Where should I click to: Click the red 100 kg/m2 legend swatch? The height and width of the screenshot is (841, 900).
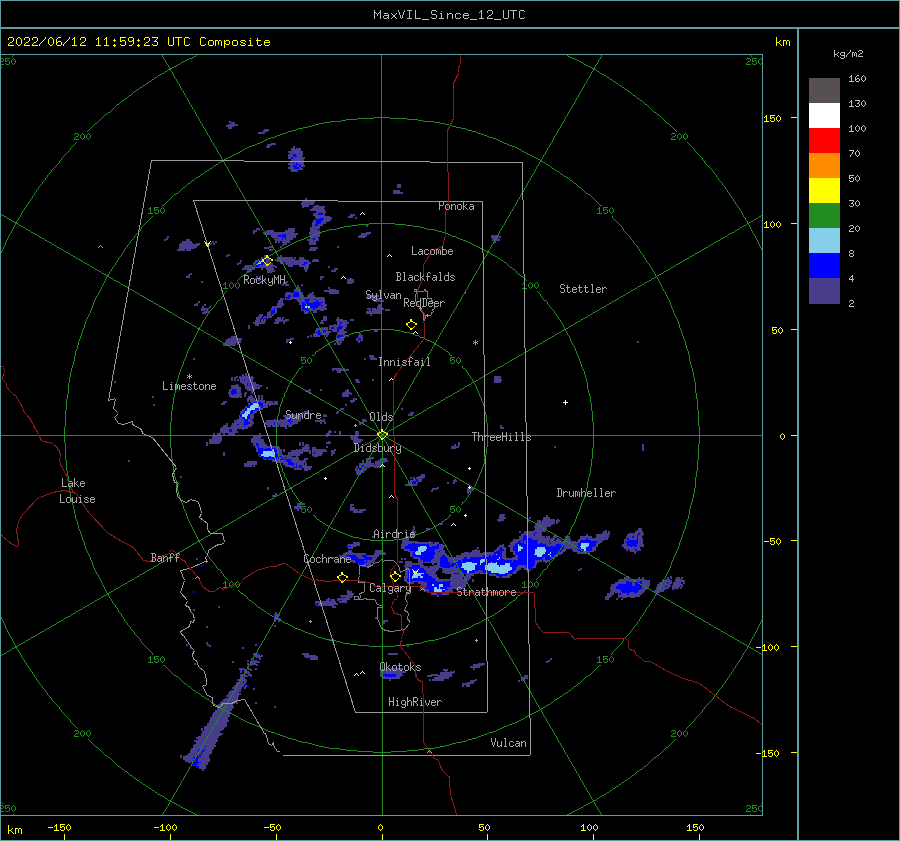(x=824, y=141)
